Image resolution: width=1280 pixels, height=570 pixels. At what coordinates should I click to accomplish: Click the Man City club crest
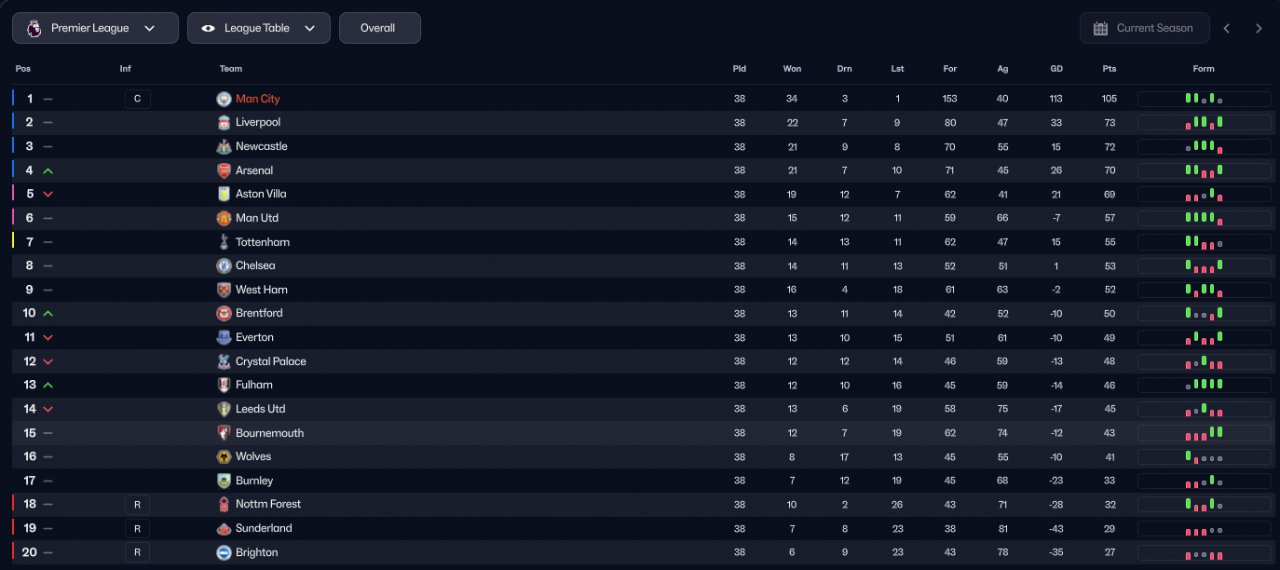pyautogui.click(x=224, y=99)
